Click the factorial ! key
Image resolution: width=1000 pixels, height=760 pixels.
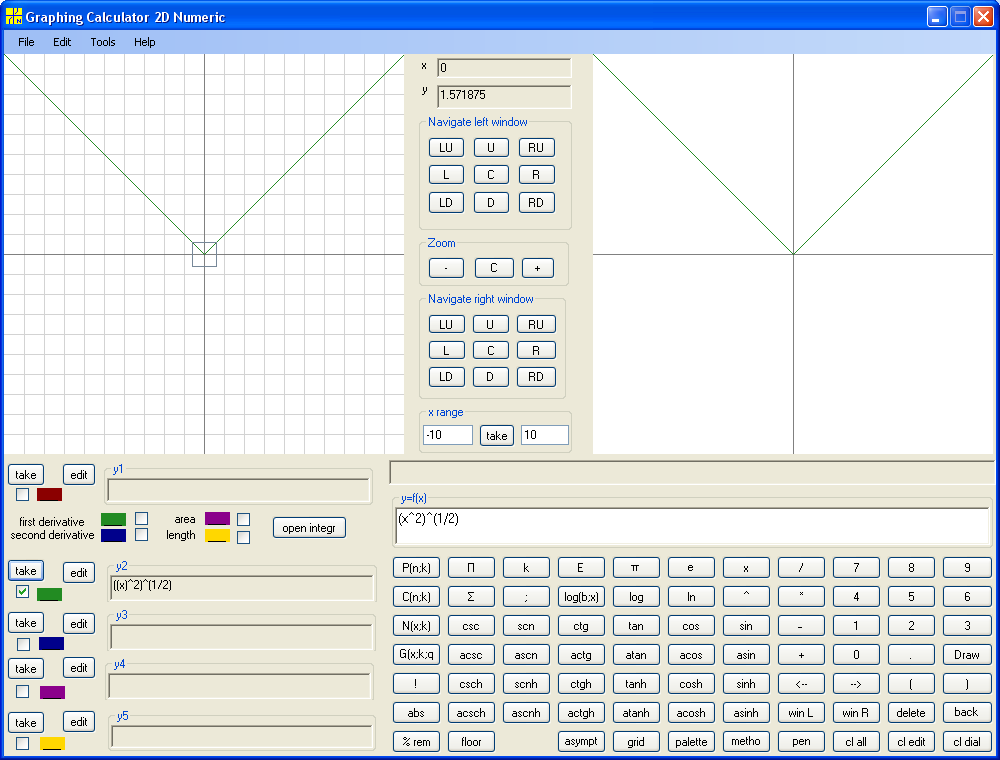[x=416, y=683]
